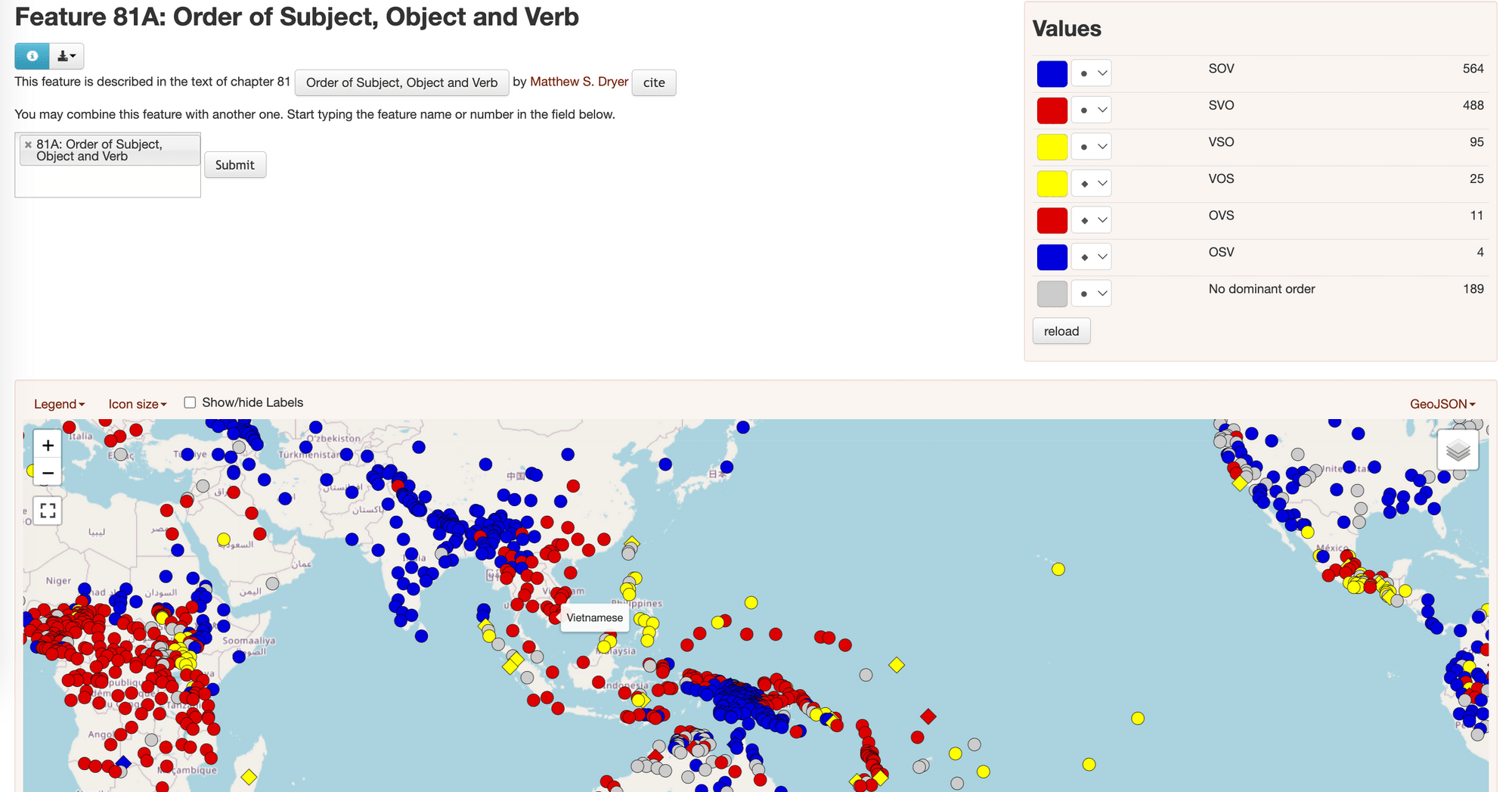Screen dimensions: 1512x792
Task: Enter fullscreen map view
Action: [48, 511]
